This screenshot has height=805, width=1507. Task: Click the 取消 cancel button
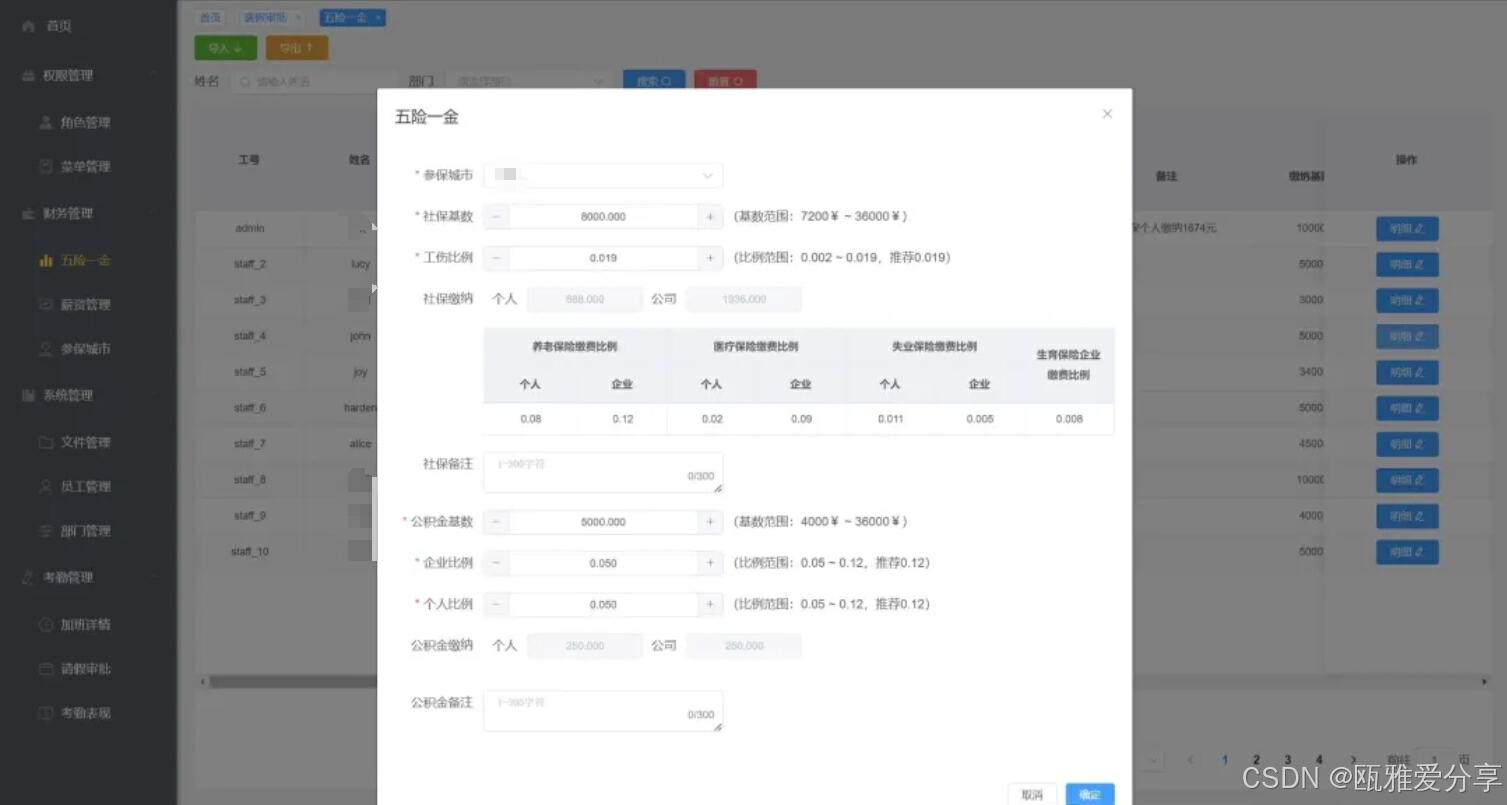pyautogui.click(x=1032, y=793)
